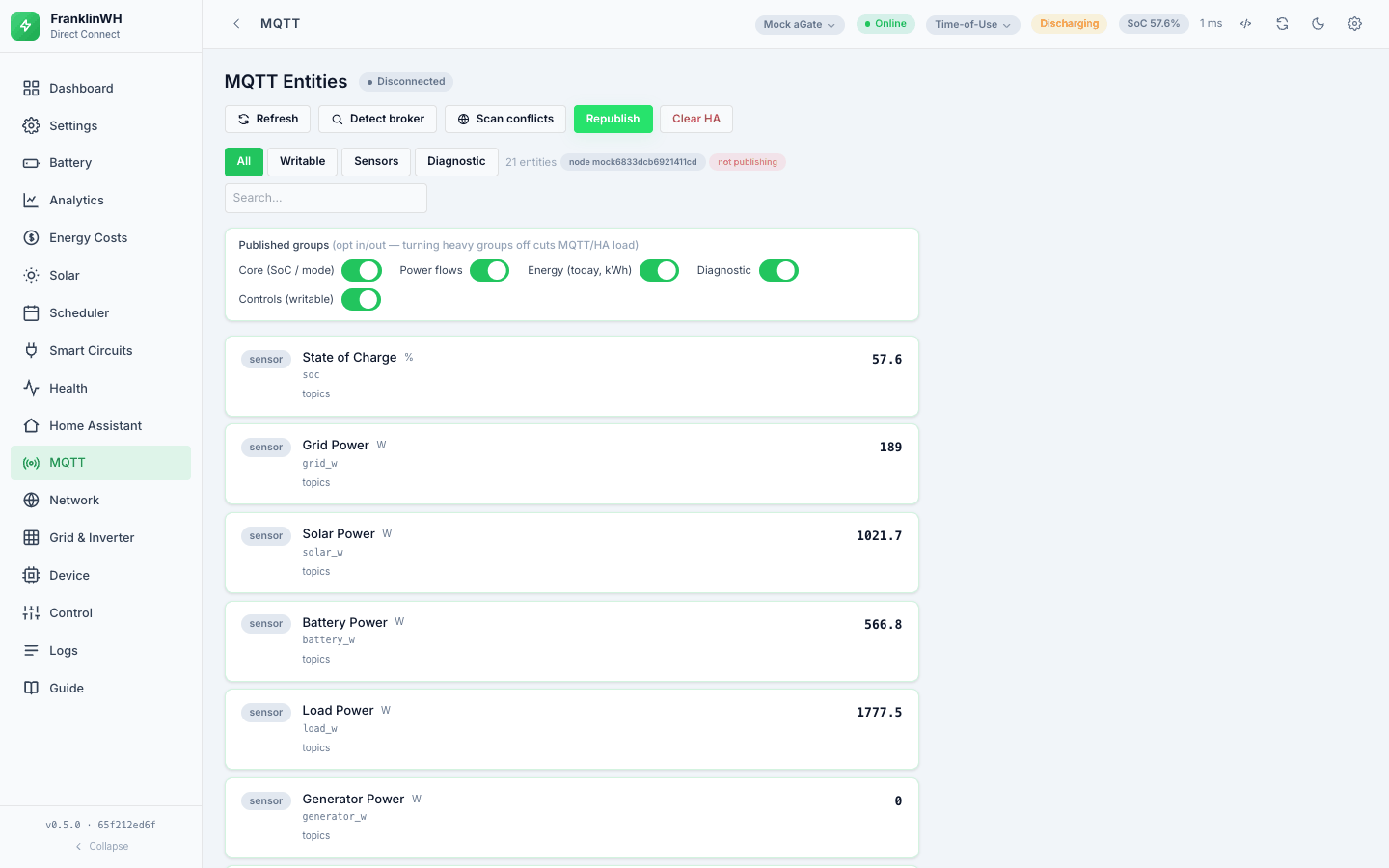Open the developer code icon
1389x868 pixels.
[x=1246, y=24]
